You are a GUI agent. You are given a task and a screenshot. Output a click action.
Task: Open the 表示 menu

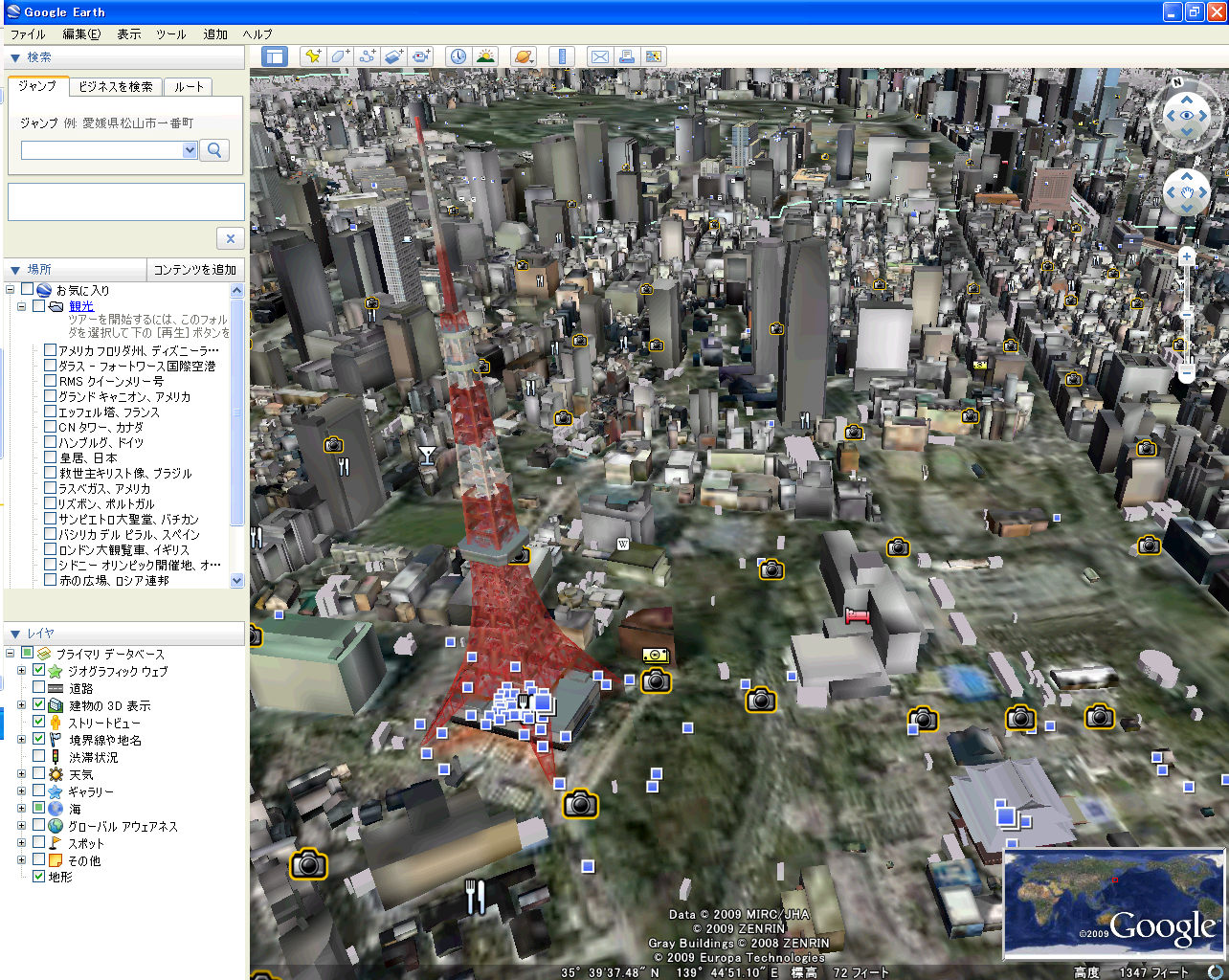(x=129, y=34)
